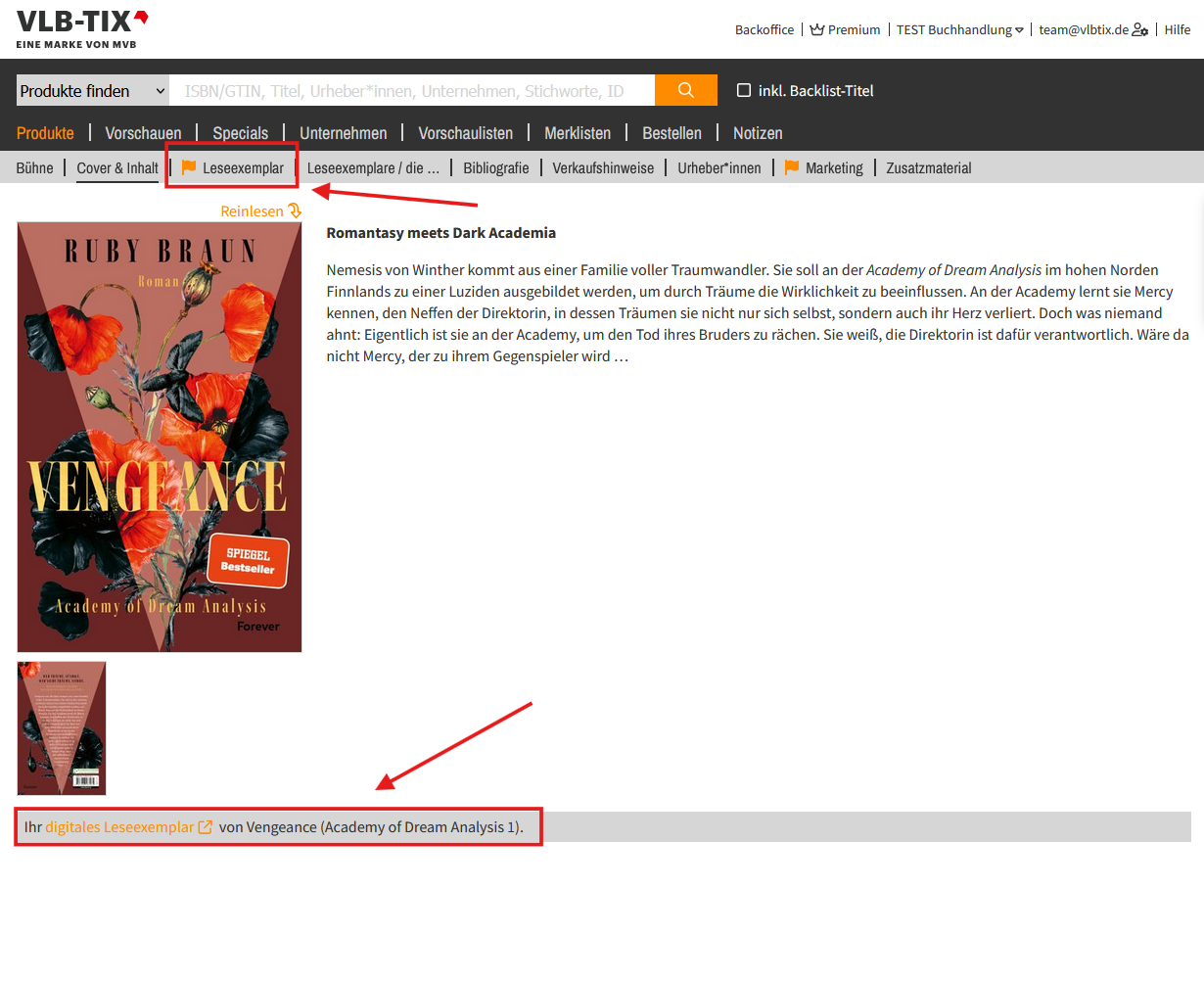Switch to the Bühne tab
This screenshot has height=982, width=1204.
pyautogui.click(x=34, y=168)
